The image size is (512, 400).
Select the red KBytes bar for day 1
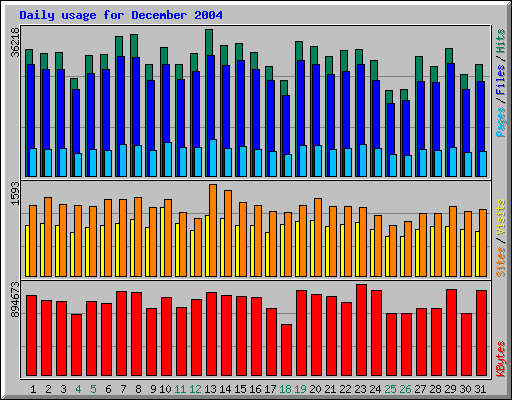(x=31, y=335)
